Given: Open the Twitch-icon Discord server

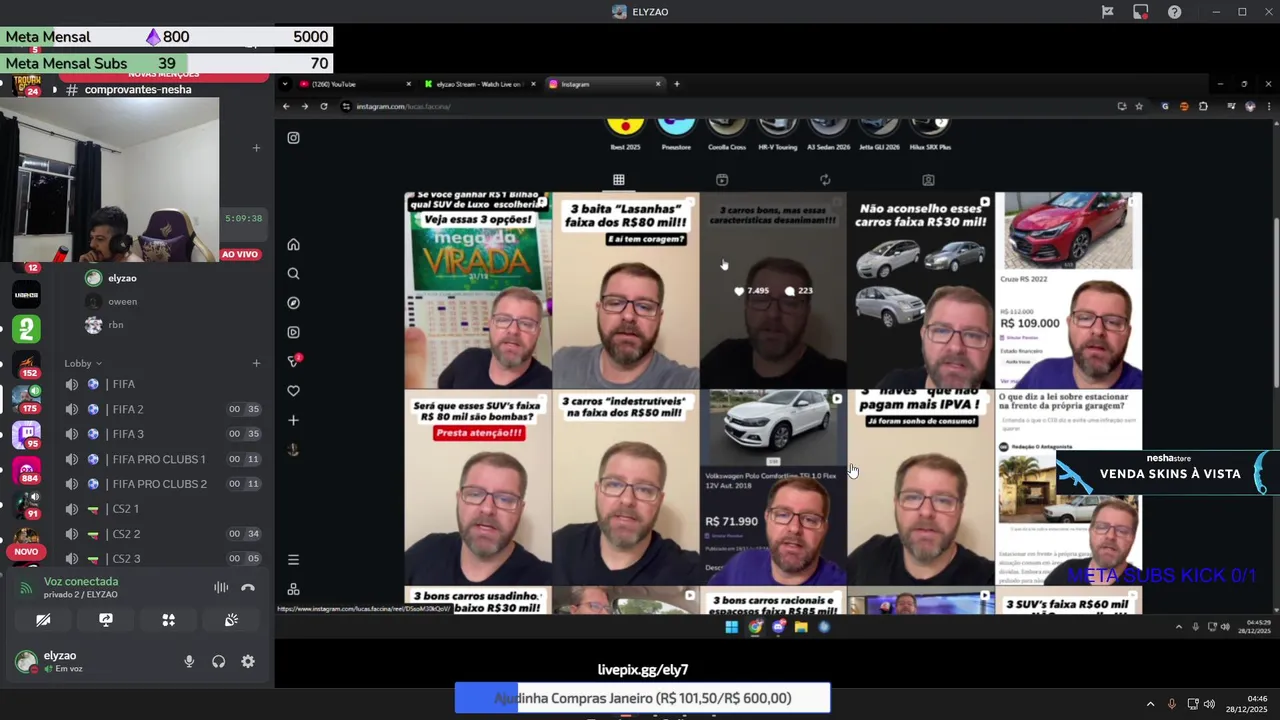Looking at the screenshot, I should [26, 433].
